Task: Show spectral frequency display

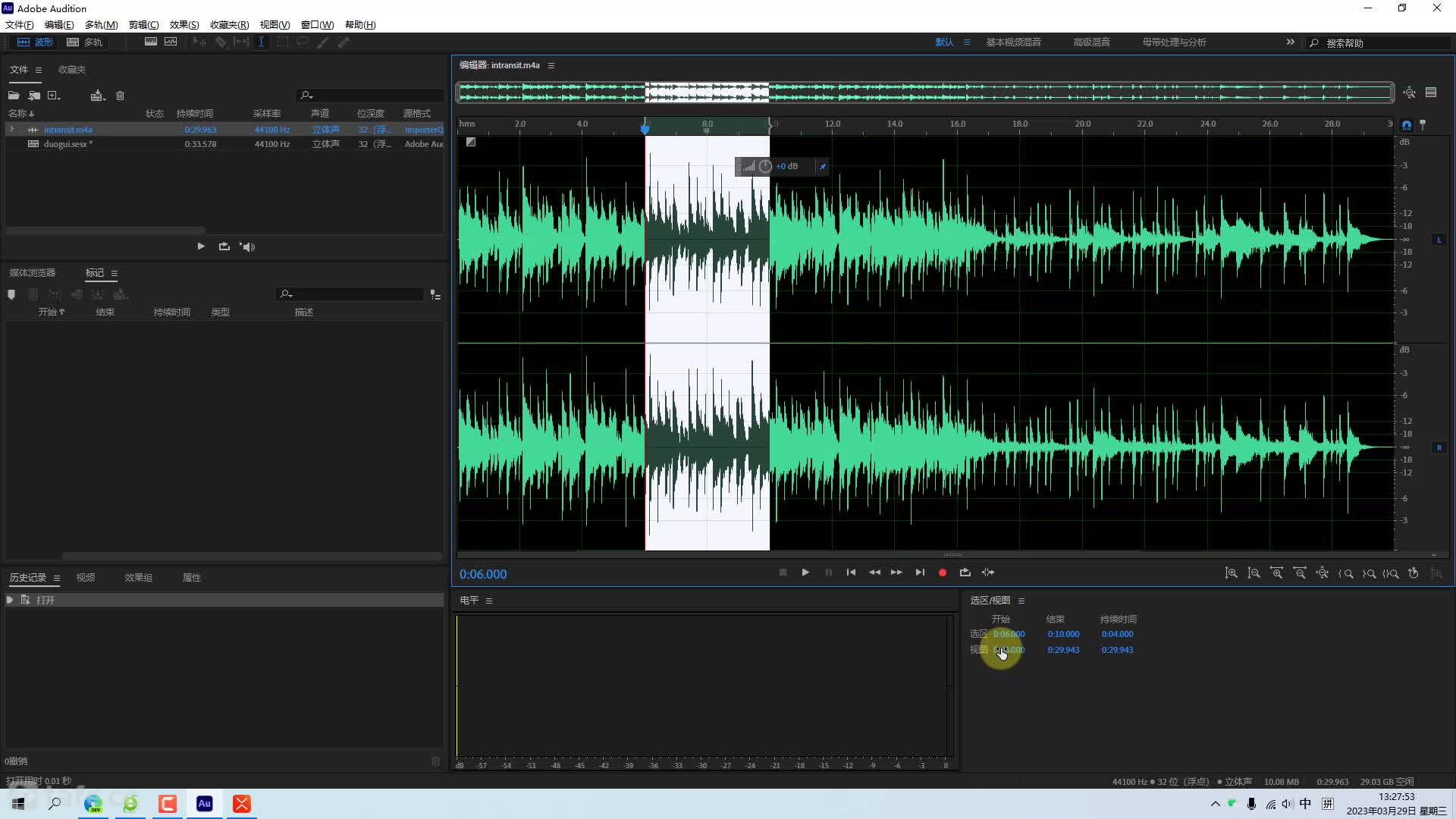Action: pos(151,42)
